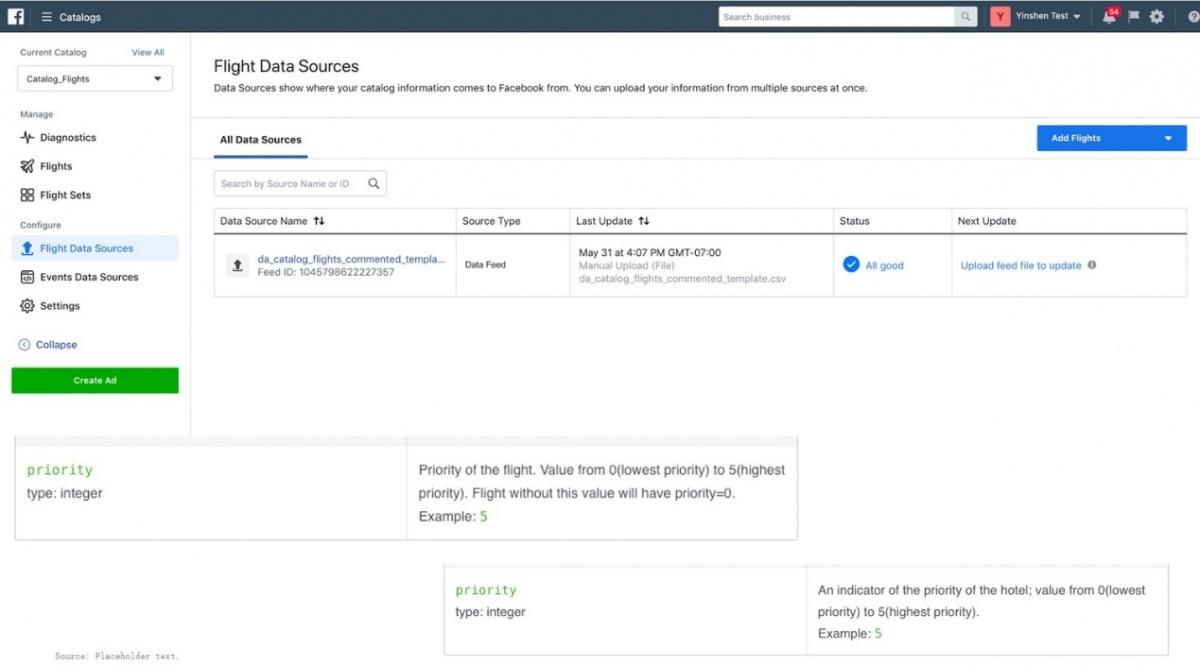The width and height of the screenshot is (1200, 667).
Task: Select the All Data Sources tab
Action: click(261, 140)
